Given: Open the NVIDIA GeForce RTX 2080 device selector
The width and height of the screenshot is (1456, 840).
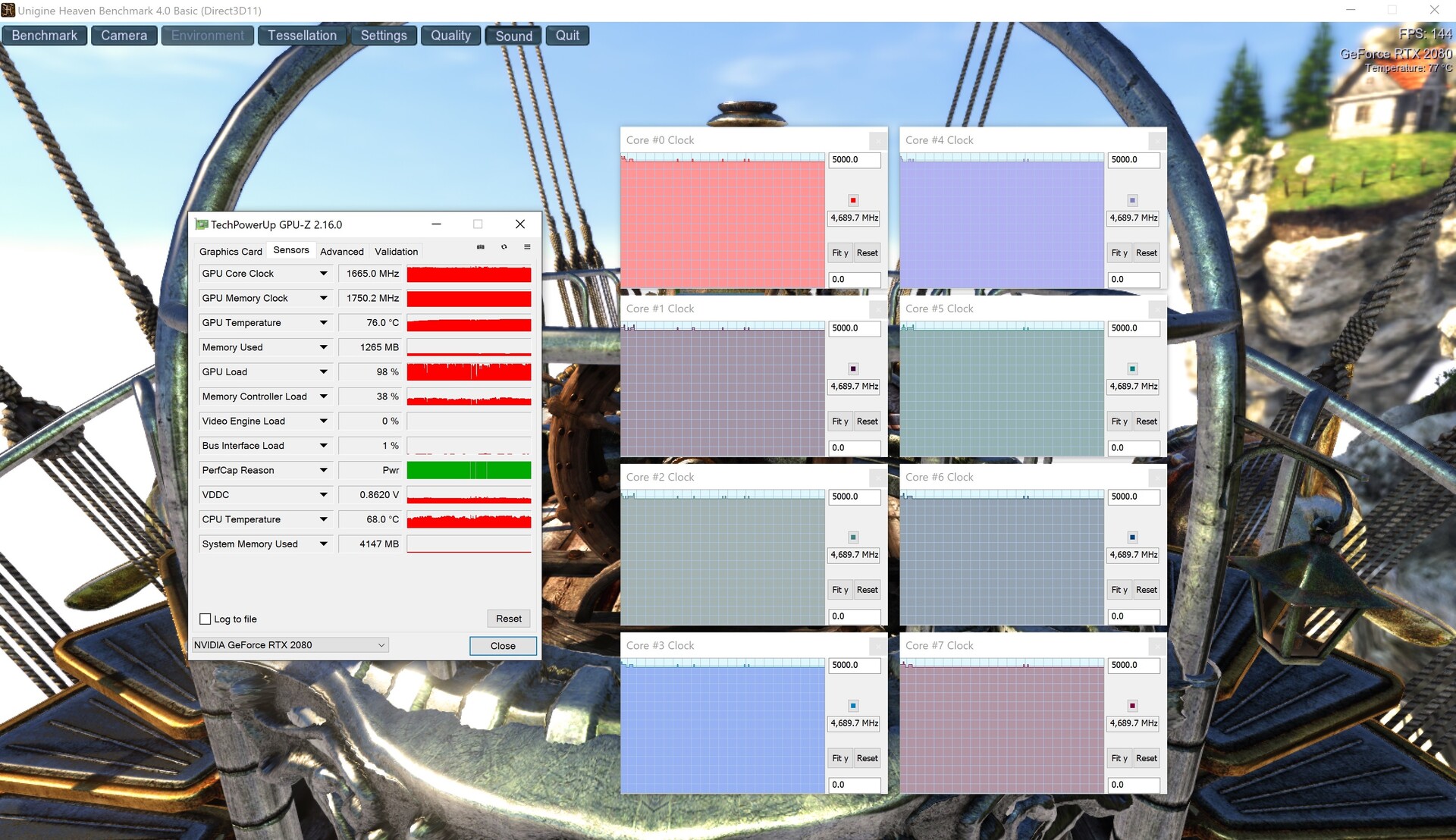Looking at the screenshot, I should [x=290, y=645].
